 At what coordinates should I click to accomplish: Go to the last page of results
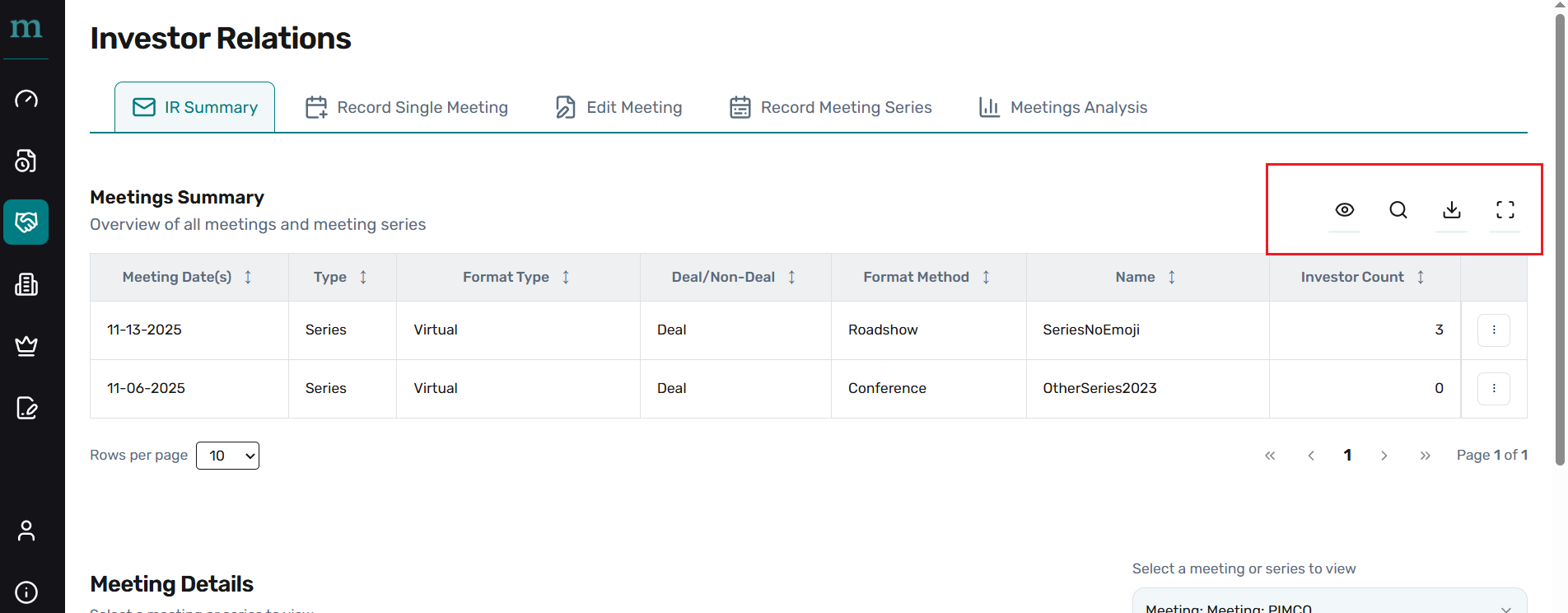click(1425, 456)
